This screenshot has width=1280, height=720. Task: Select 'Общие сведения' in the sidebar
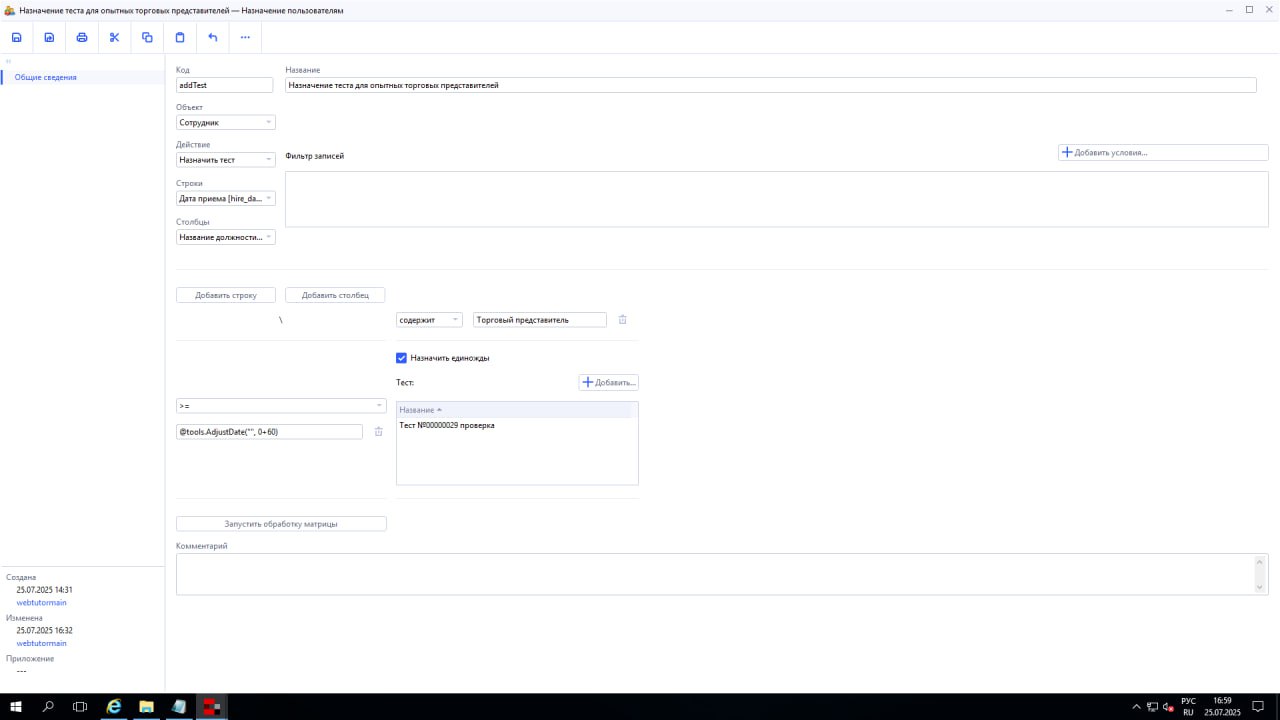click(x=46, y=77)
